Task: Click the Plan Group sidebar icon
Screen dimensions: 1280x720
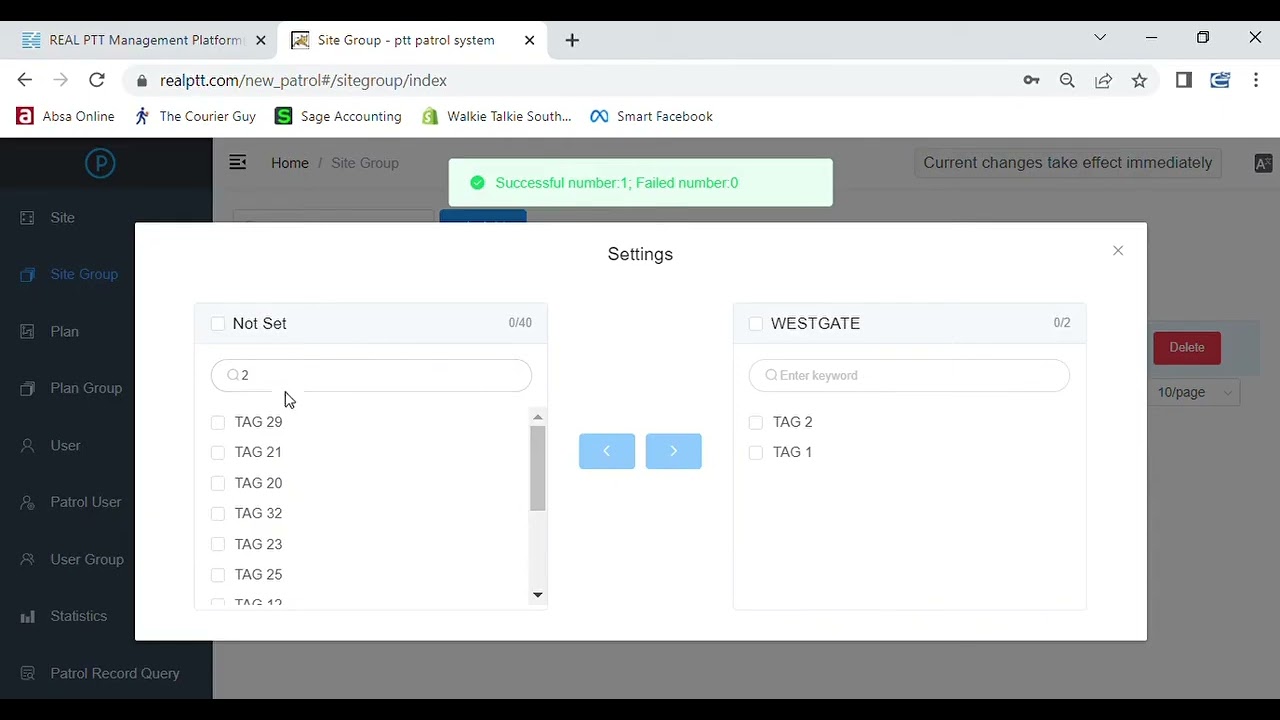Action: 28,388
